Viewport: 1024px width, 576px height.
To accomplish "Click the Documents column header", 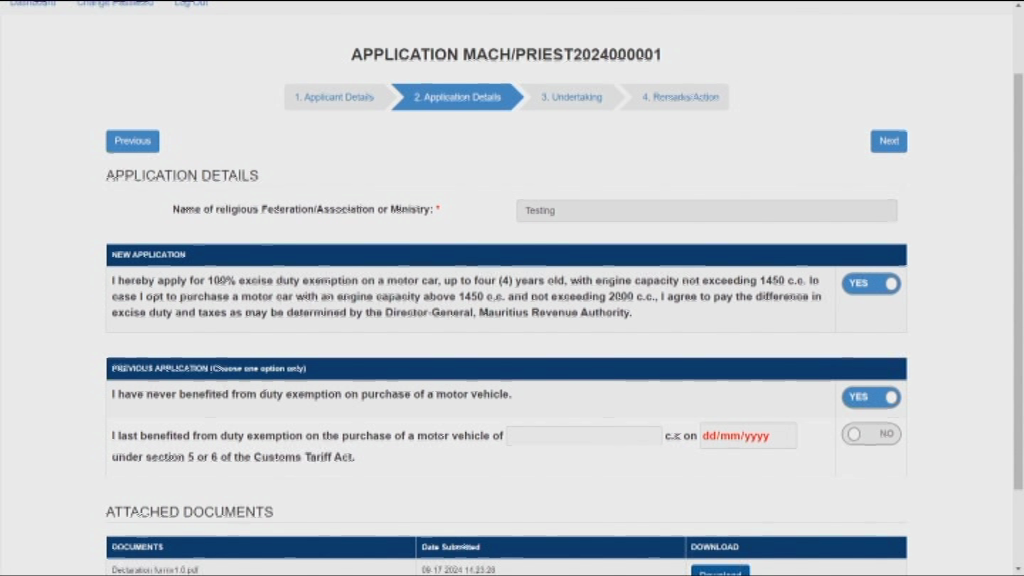I will pyautogui.click(x=138, y=547).
